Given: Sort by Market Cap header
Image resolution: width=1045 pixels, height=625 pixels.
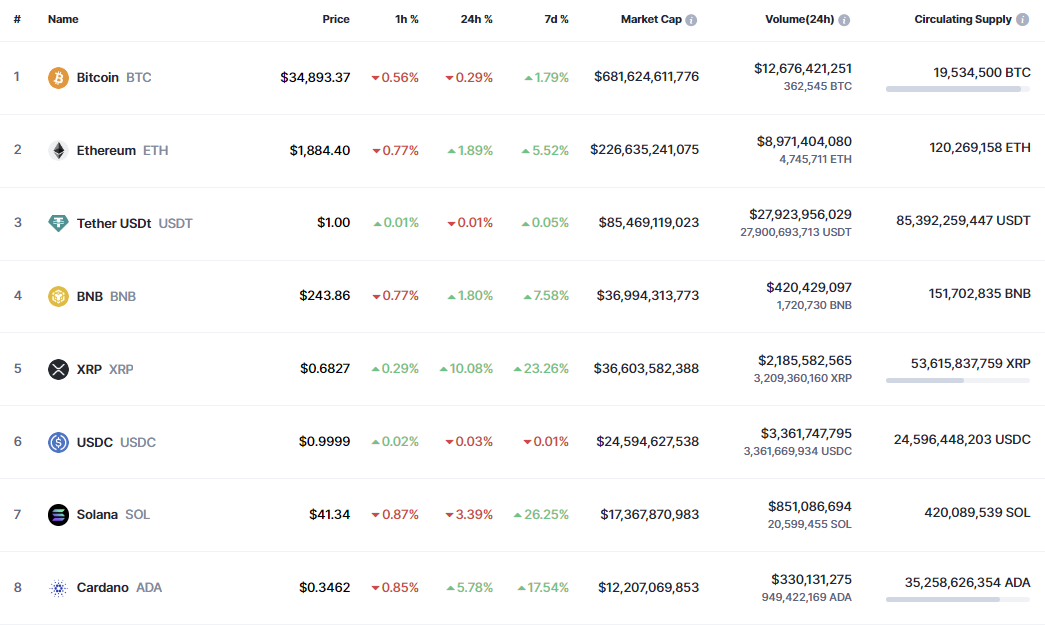Looking at the screenshot, I should click(x=651, y=19).
